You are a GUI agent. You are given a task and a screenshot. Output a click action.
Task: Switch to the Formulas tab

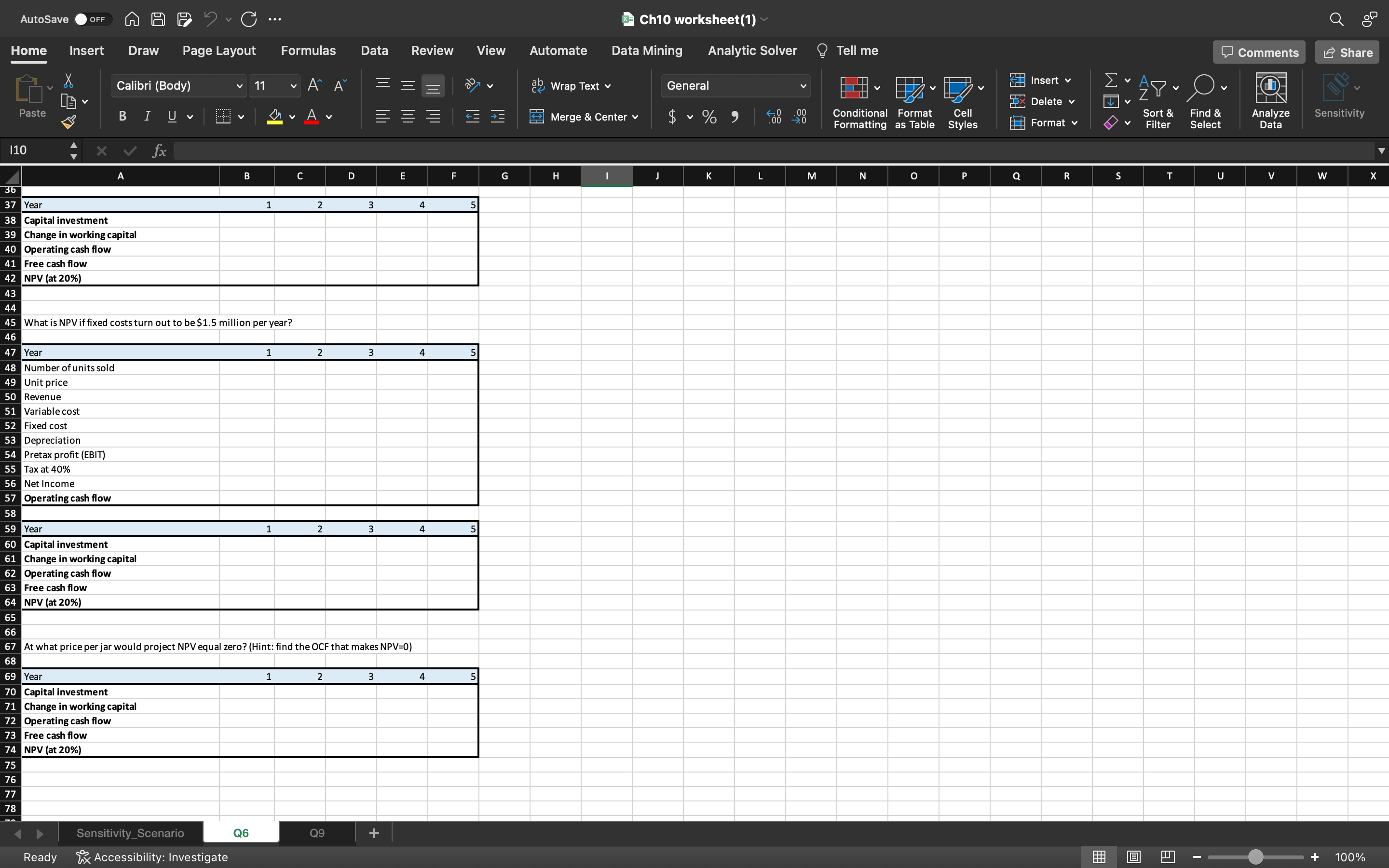click(x=308, y=51)
